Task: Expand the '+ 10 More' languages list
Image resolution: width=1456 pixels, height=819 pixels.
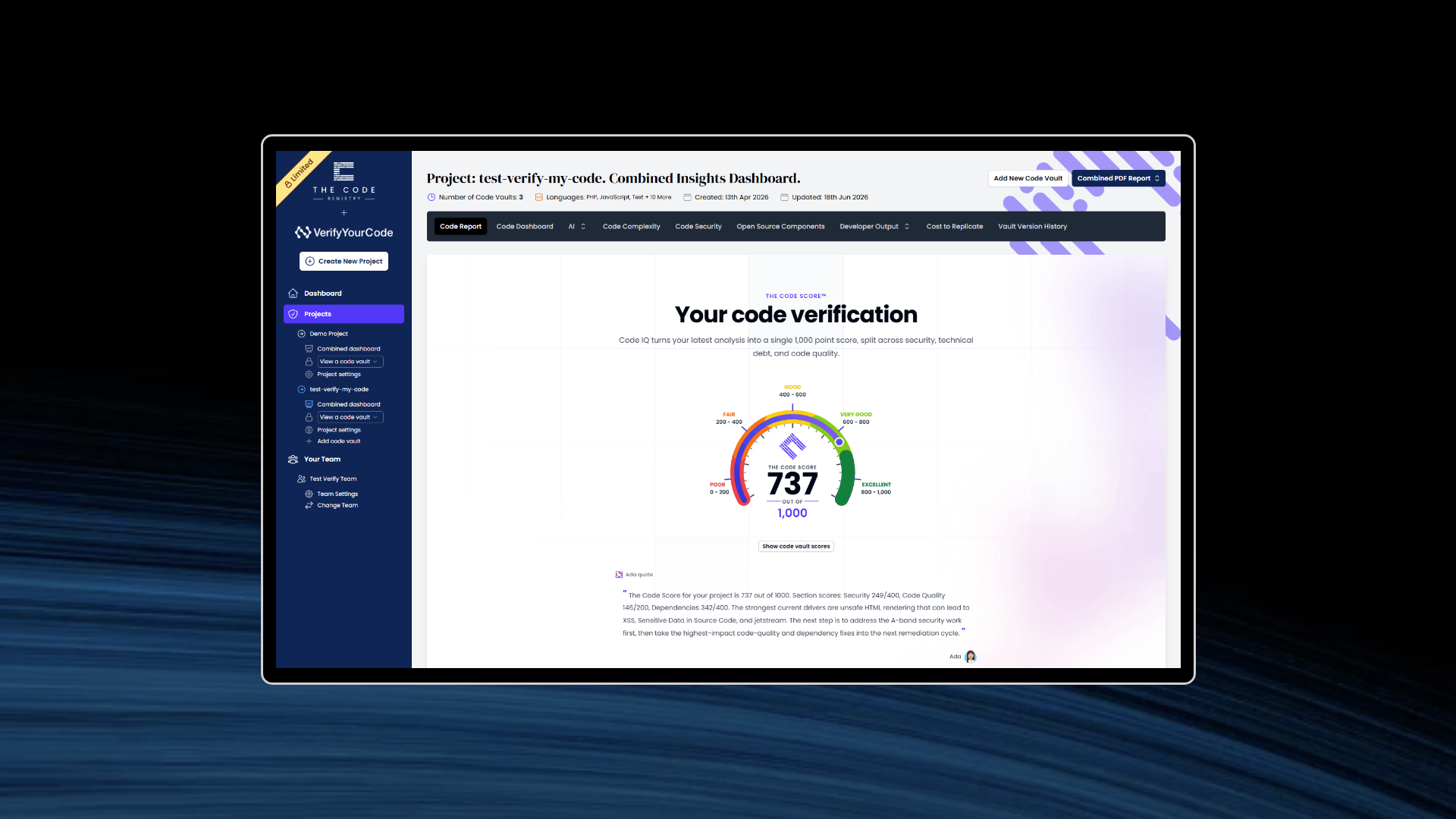Action: pyautogui.click(x=658, y=197)
